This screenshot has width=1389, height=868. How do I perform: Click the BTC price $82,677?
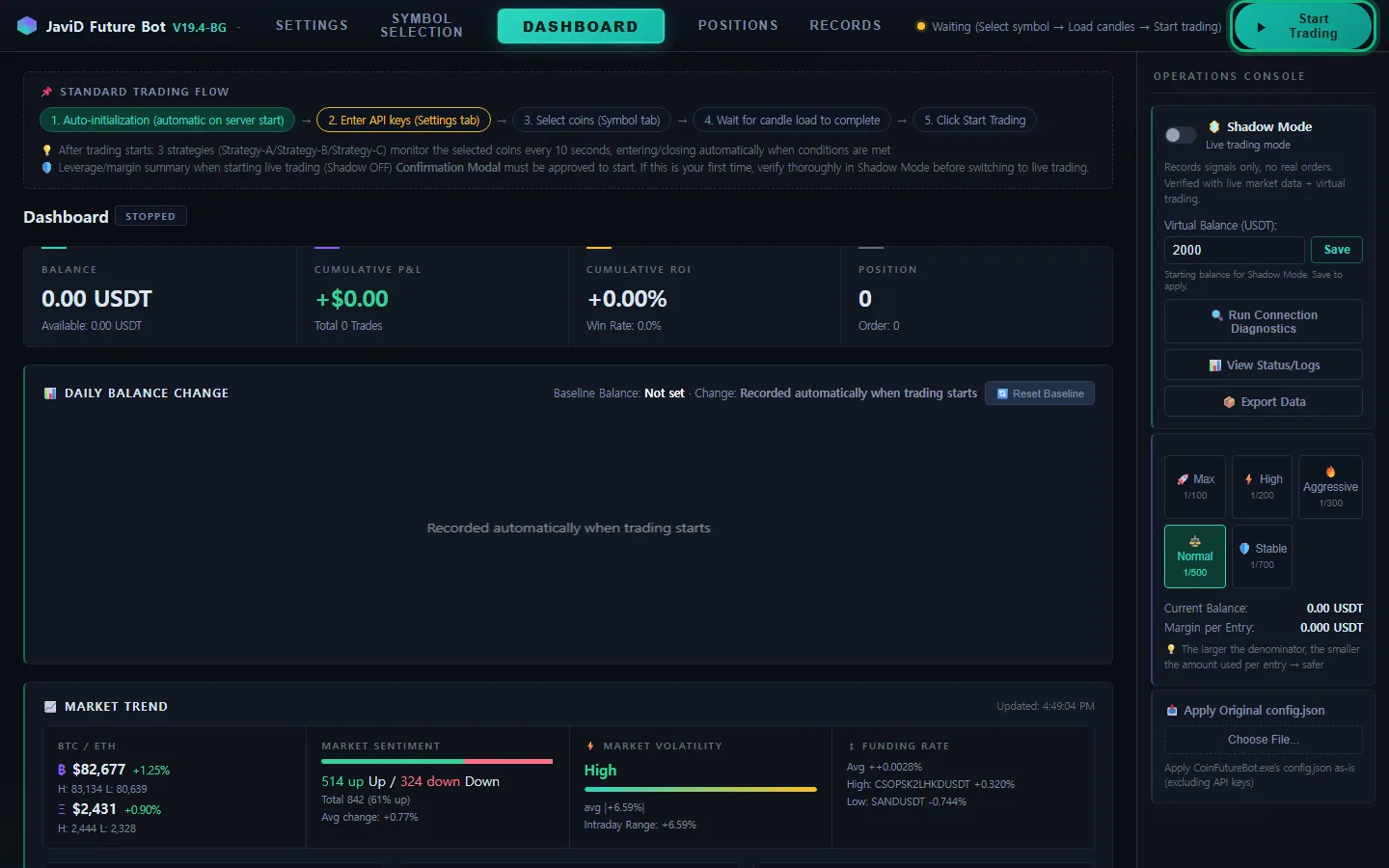pyautogui.click(x=99, y=770)
